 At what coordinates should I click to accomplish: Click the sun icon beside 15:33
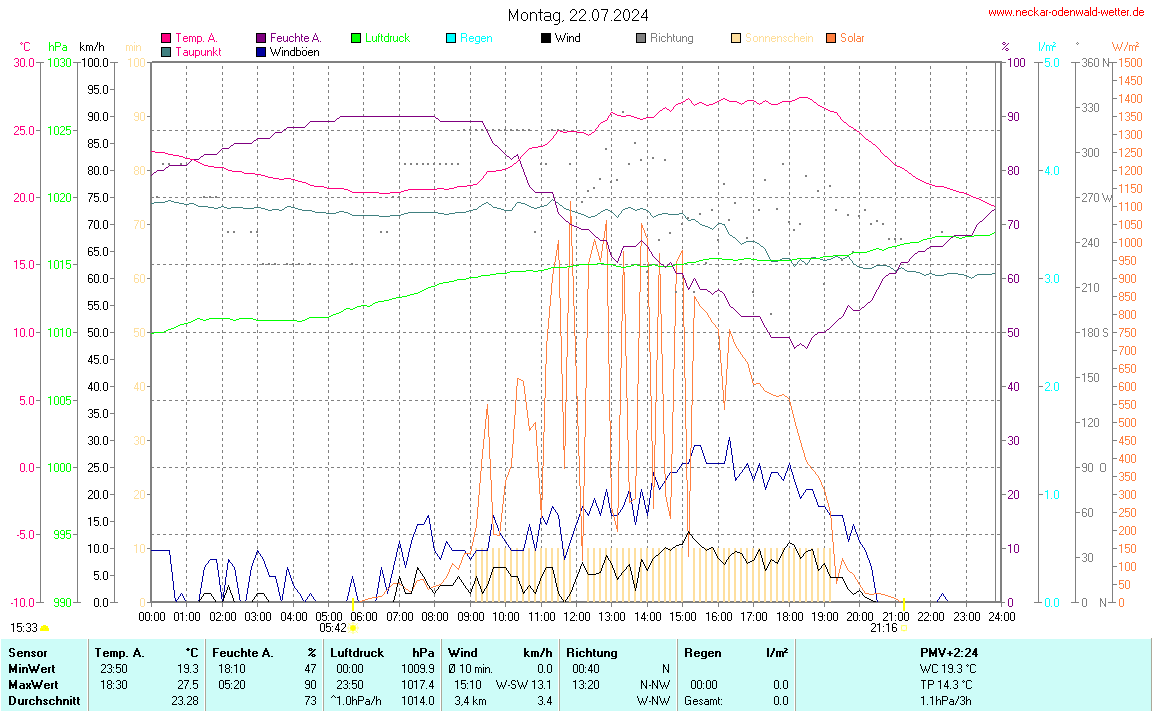[45, 628]
